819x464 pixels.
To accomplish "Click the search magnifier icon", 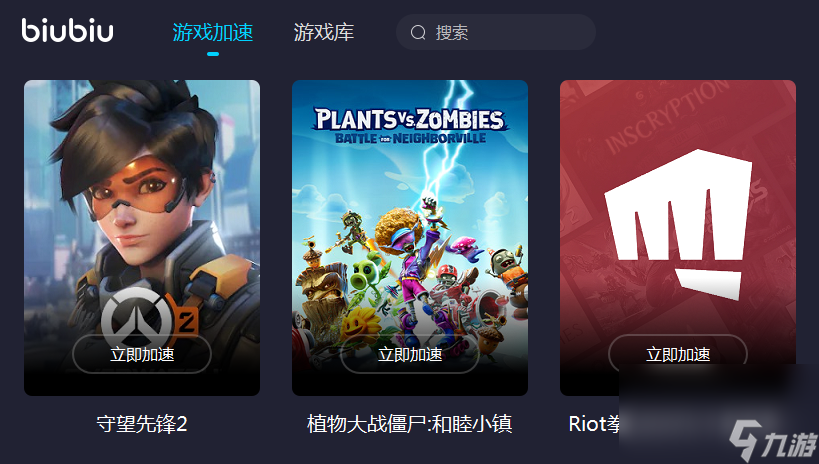I will (x=418, y=32).
